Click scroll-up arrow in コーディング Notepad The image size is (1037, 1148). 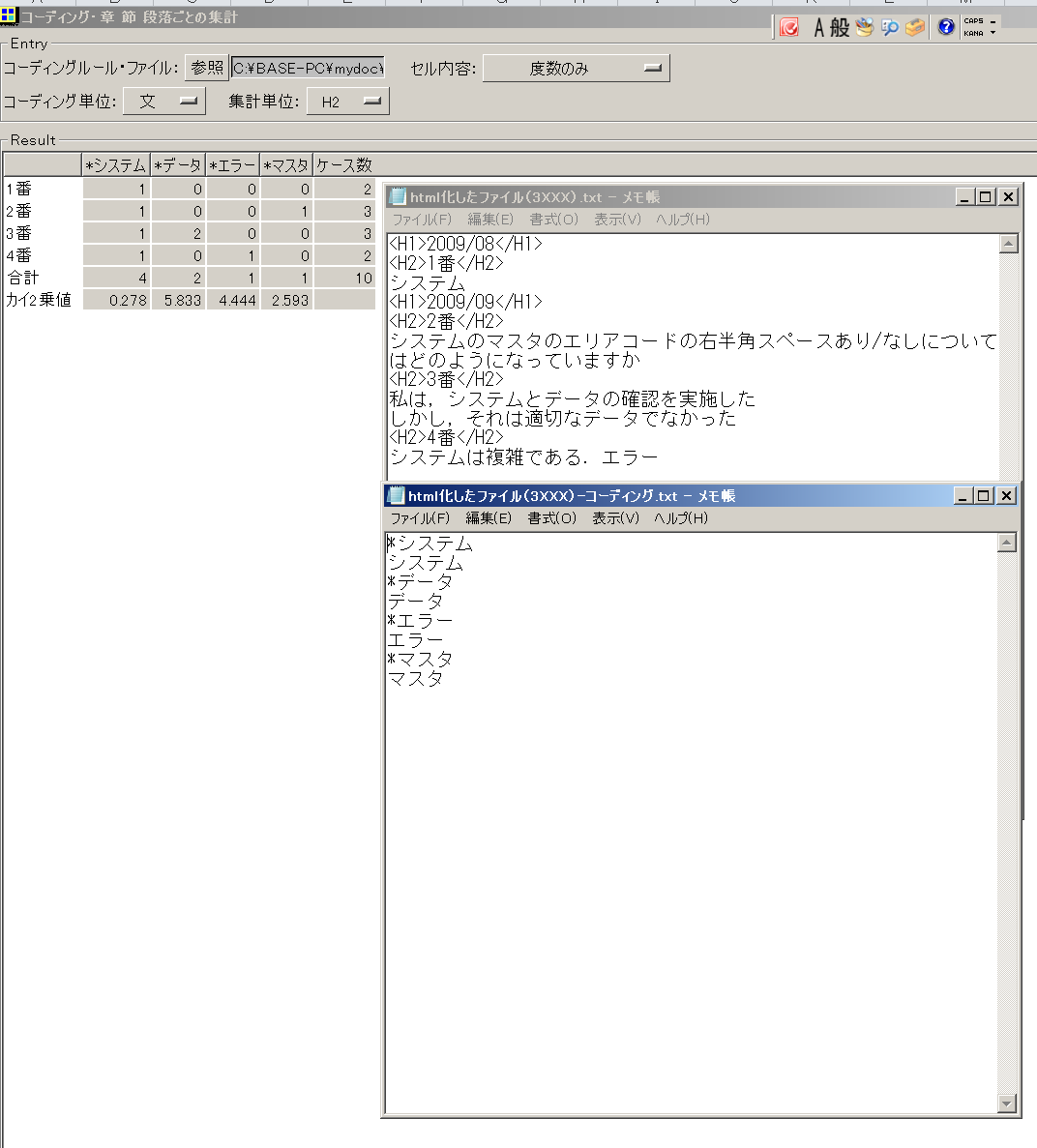1007,543
